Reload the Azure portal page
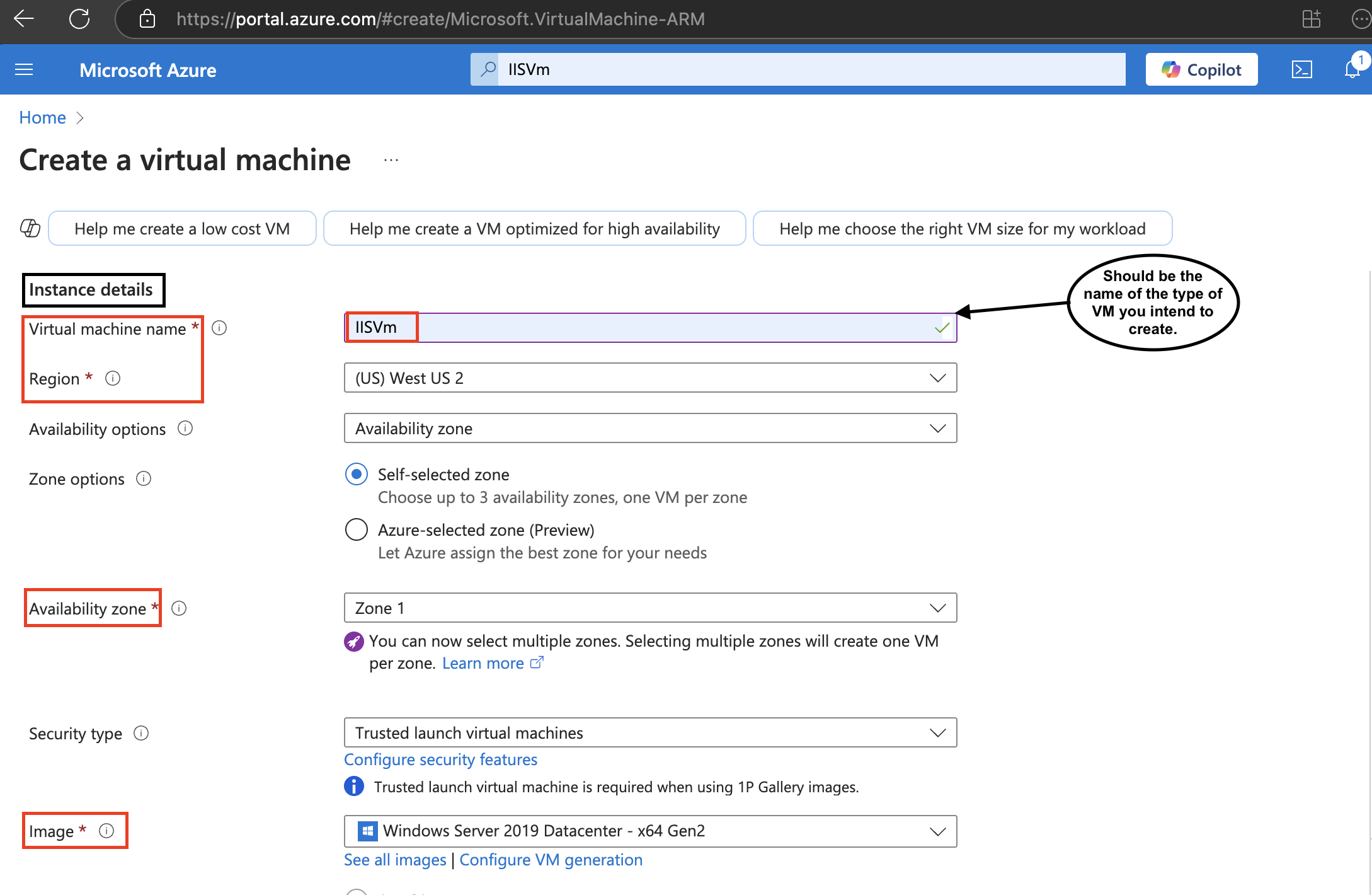 click(x=79, y=19)
